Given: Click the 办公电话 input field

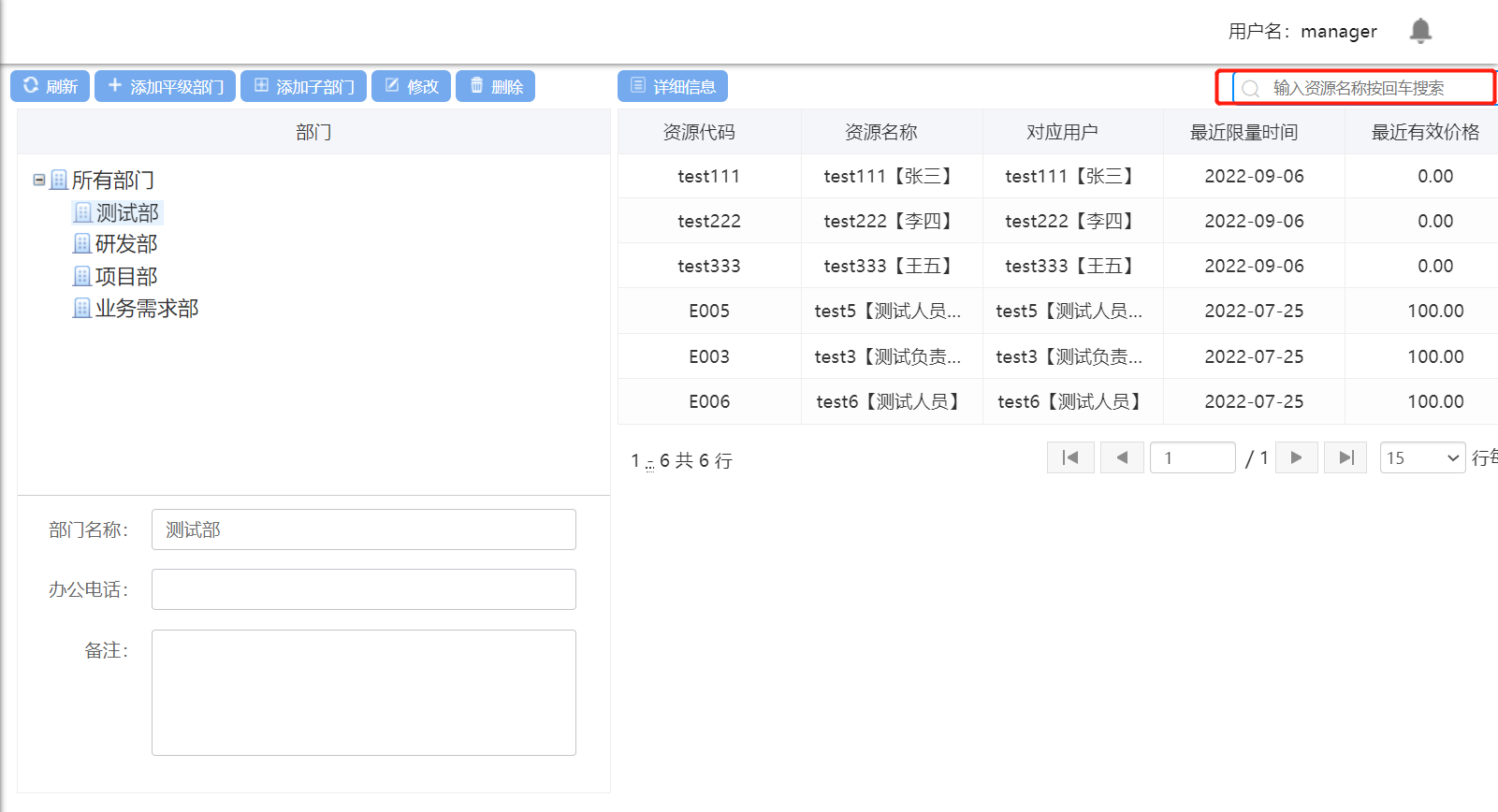Looking at the screenshot, I should pos(363,589).
